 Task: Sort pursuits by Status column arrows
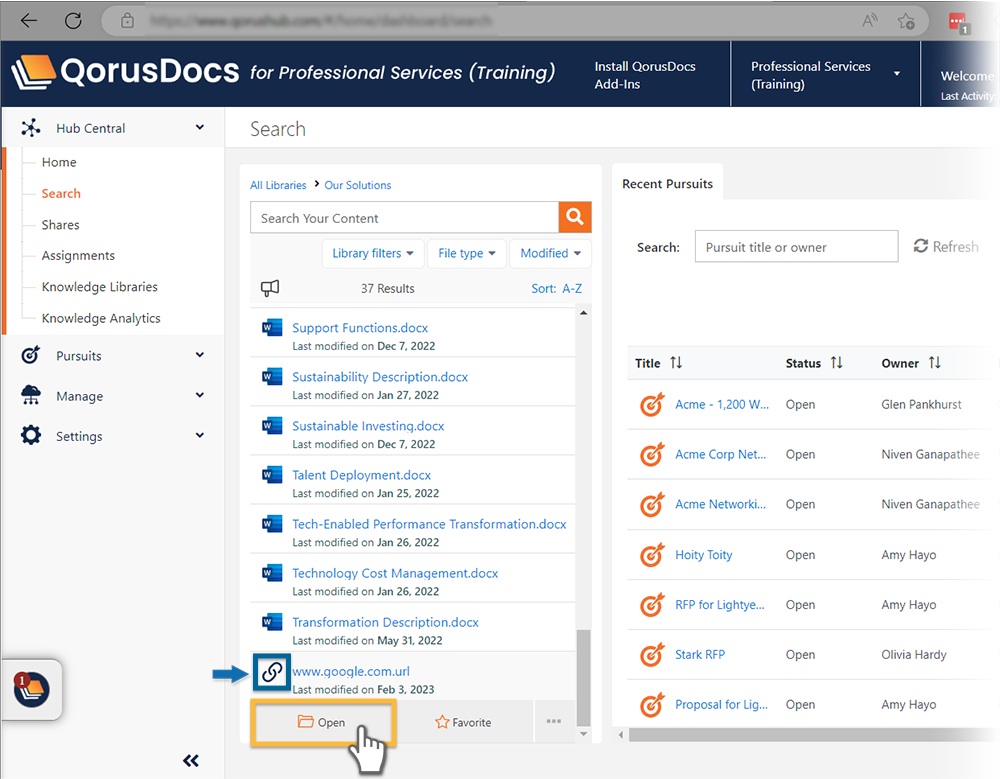click(x=837, y=362)
